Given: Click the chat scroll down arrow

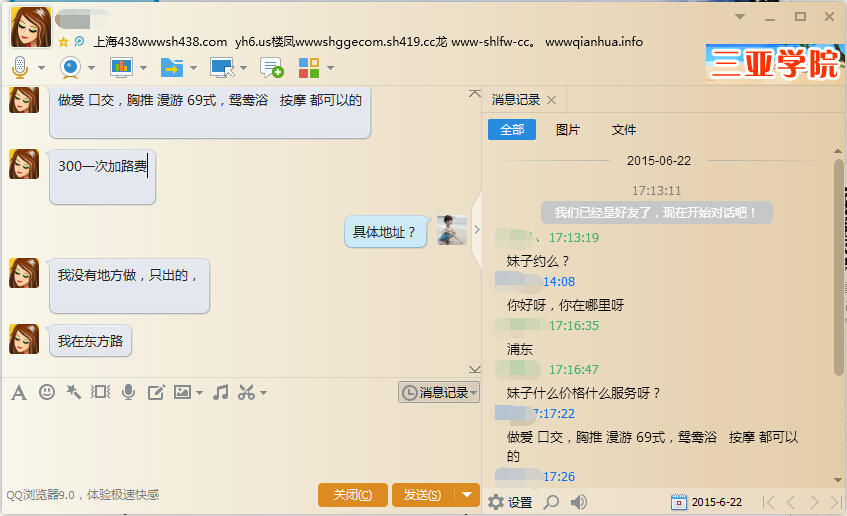Looking at the screenshot, I should [475, 370].
